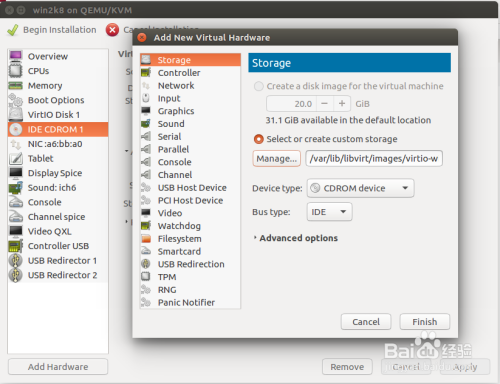500x384 pixels.
Task: Select PCI Host Device entry
Action: pyautogui.click(x=190, y=200)
